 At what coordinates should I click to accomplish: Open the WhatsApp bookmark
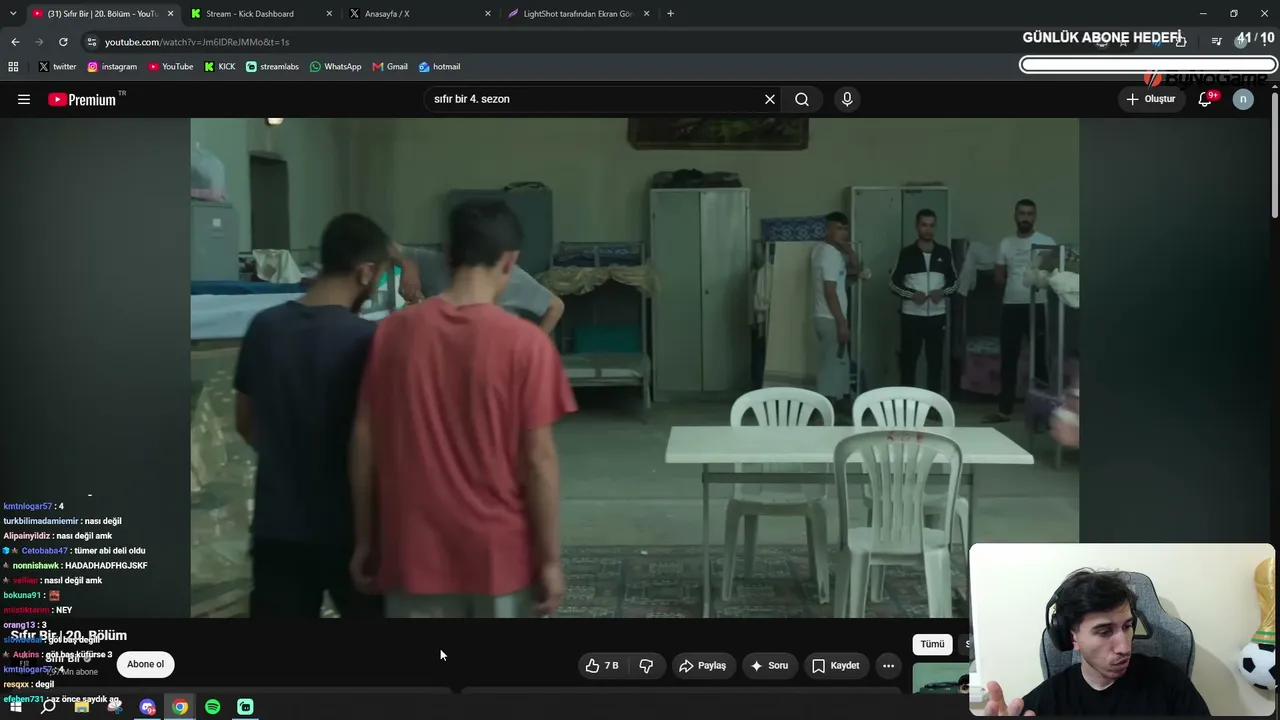tap(335, 67)
